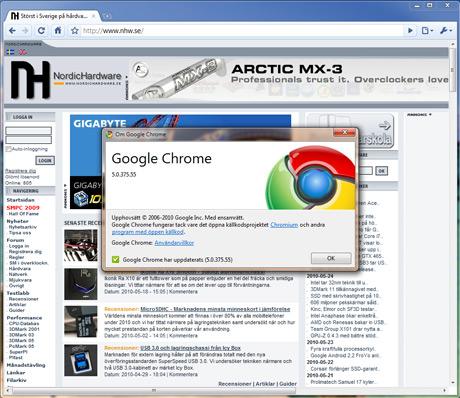The width and height of the screenshot is (460, 398).
Task: Open the Forum section
Action: 15,240
